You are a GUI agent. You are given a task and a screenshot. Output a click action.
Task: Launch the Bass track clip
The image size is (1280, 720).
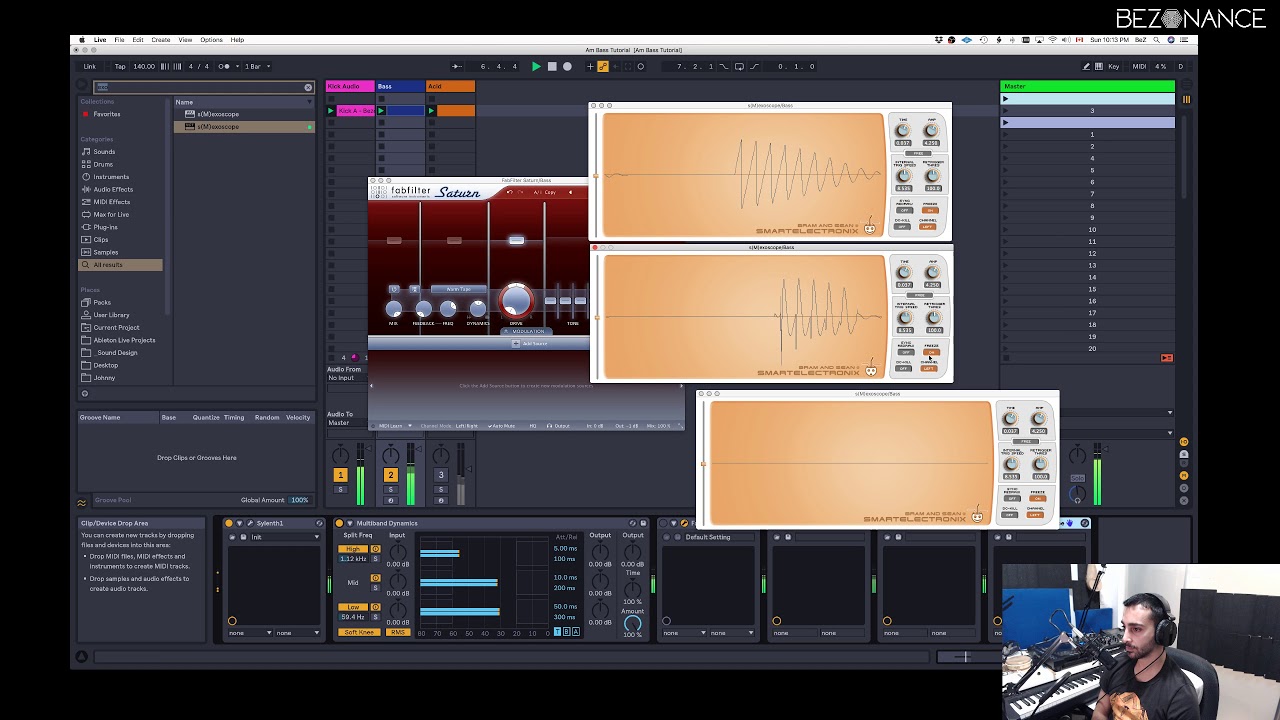(x=381, y=111)
